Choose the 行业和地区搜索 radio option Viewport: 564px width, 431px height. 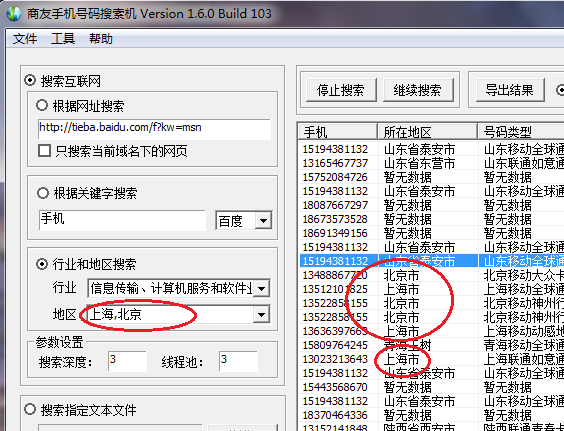point(42,264)
